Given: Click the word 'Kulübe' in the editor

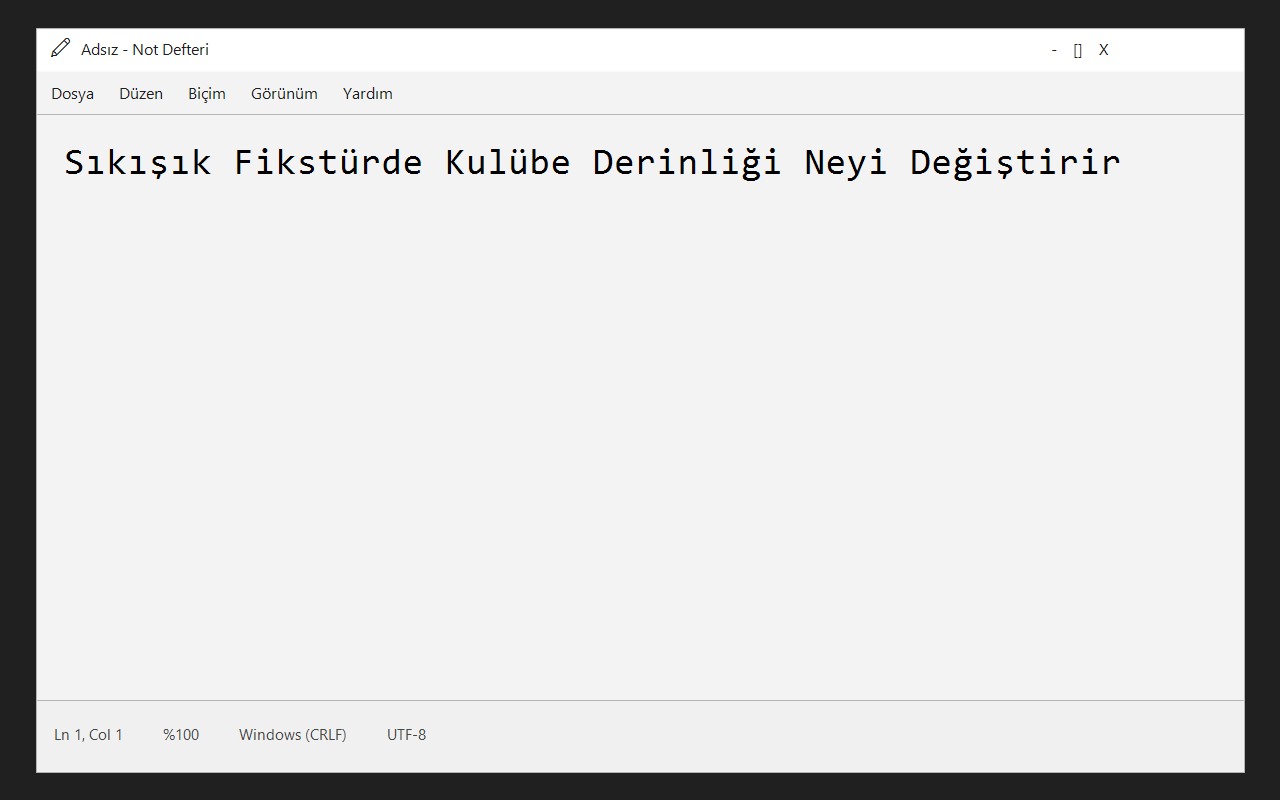Looking at the screenshot, I should click(x=508, y=162).
